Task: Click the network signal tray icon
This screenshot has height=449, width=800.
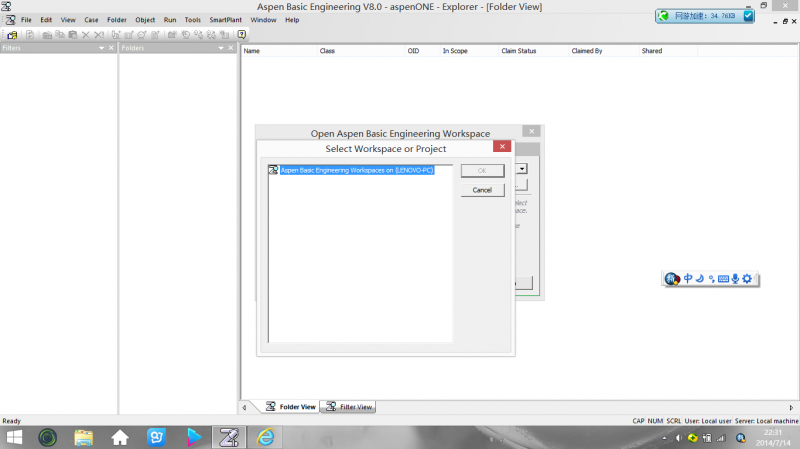Action: click(721, 438)
